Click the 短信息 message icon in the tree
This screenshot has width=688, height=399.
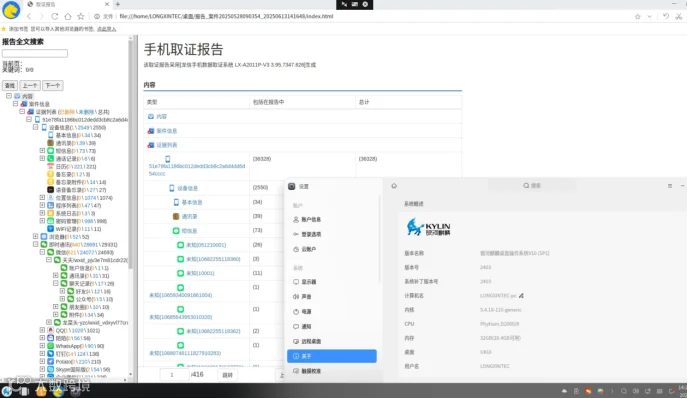[x=50, y=151]
